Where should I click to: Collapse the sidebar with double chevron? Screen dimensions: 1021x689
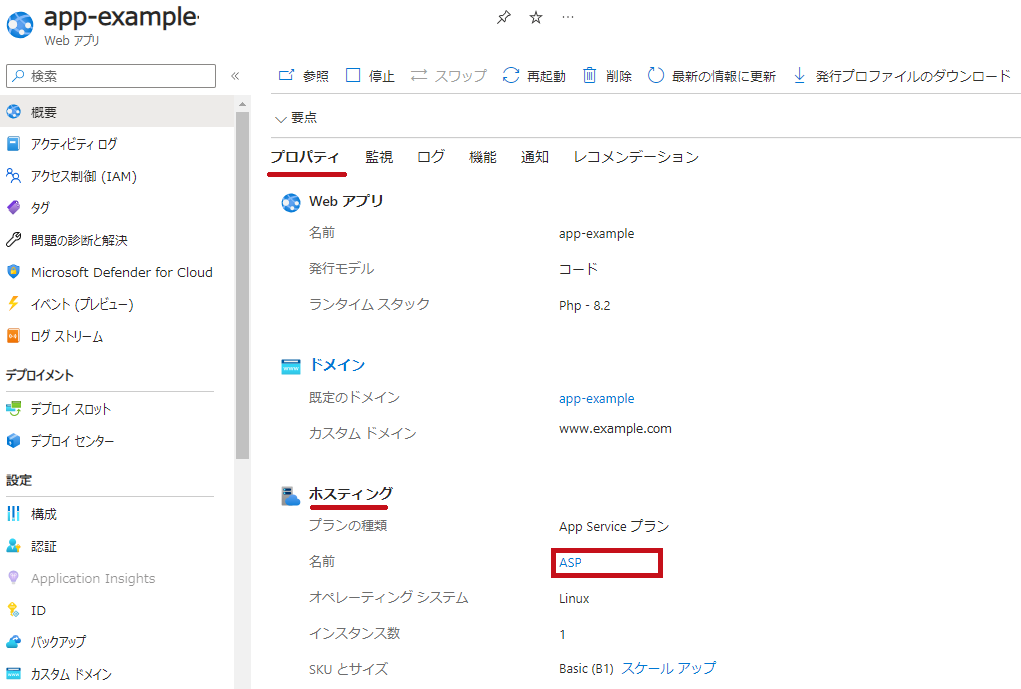tap(235, 76)
